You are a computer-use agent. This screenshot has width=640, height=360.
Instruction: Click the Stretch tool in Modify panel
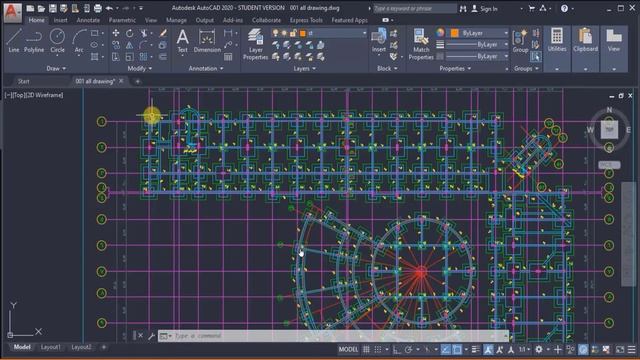[116, 57]
